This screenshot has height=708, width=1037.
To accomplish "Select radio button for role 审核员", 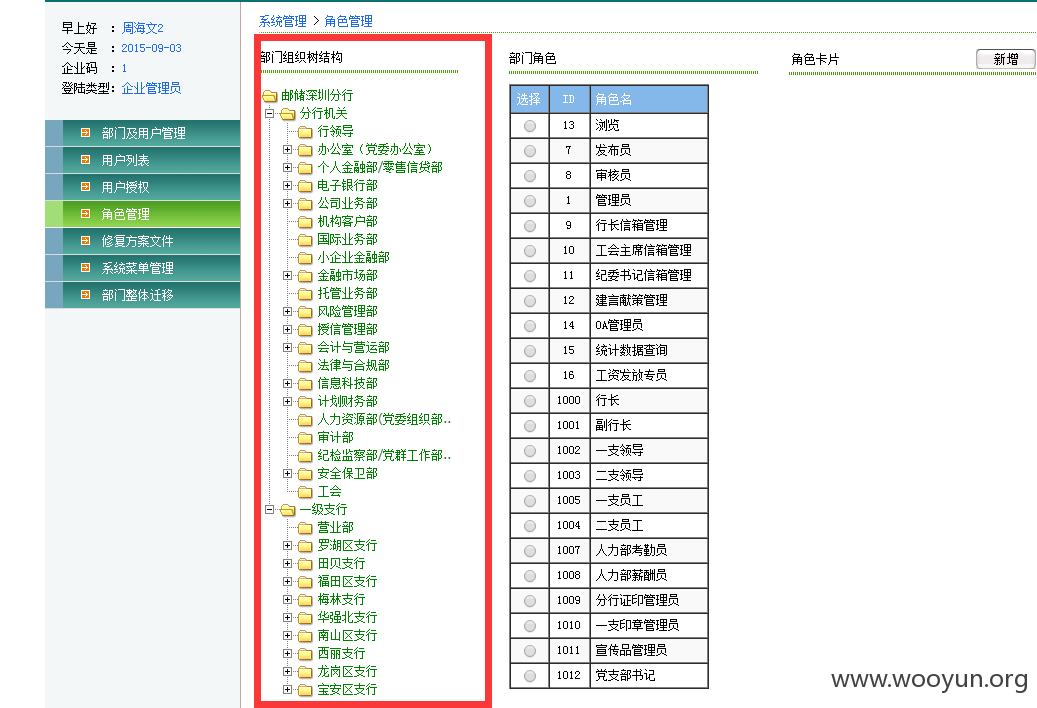I will pos(530,176).
